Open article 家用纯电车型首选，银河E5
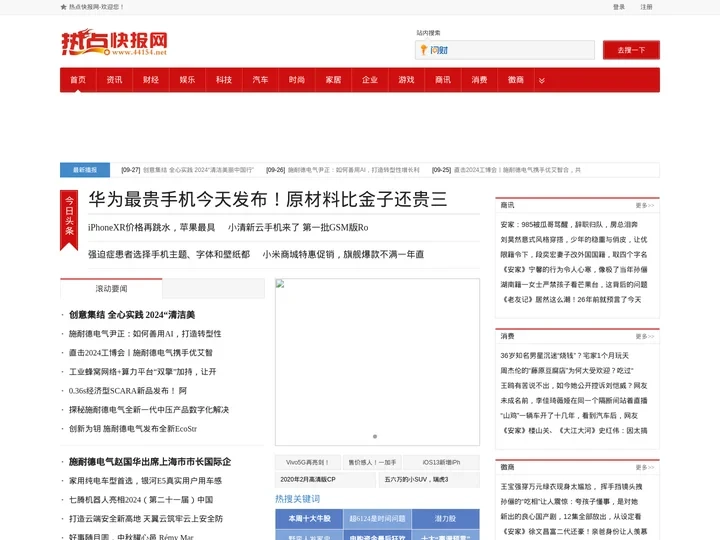The height and width of the screenshot is (540, 720). pyautogui.click(x=145, y=481)
